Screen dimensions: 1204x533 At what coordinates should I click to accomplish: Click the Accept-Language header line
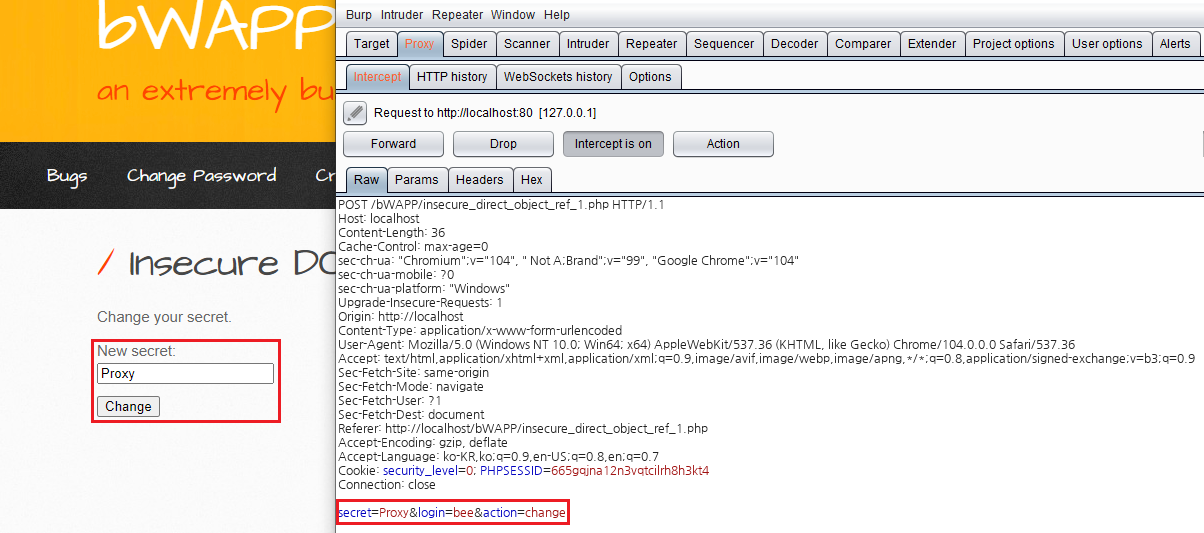pyautogui.click(x=498, y=456)
